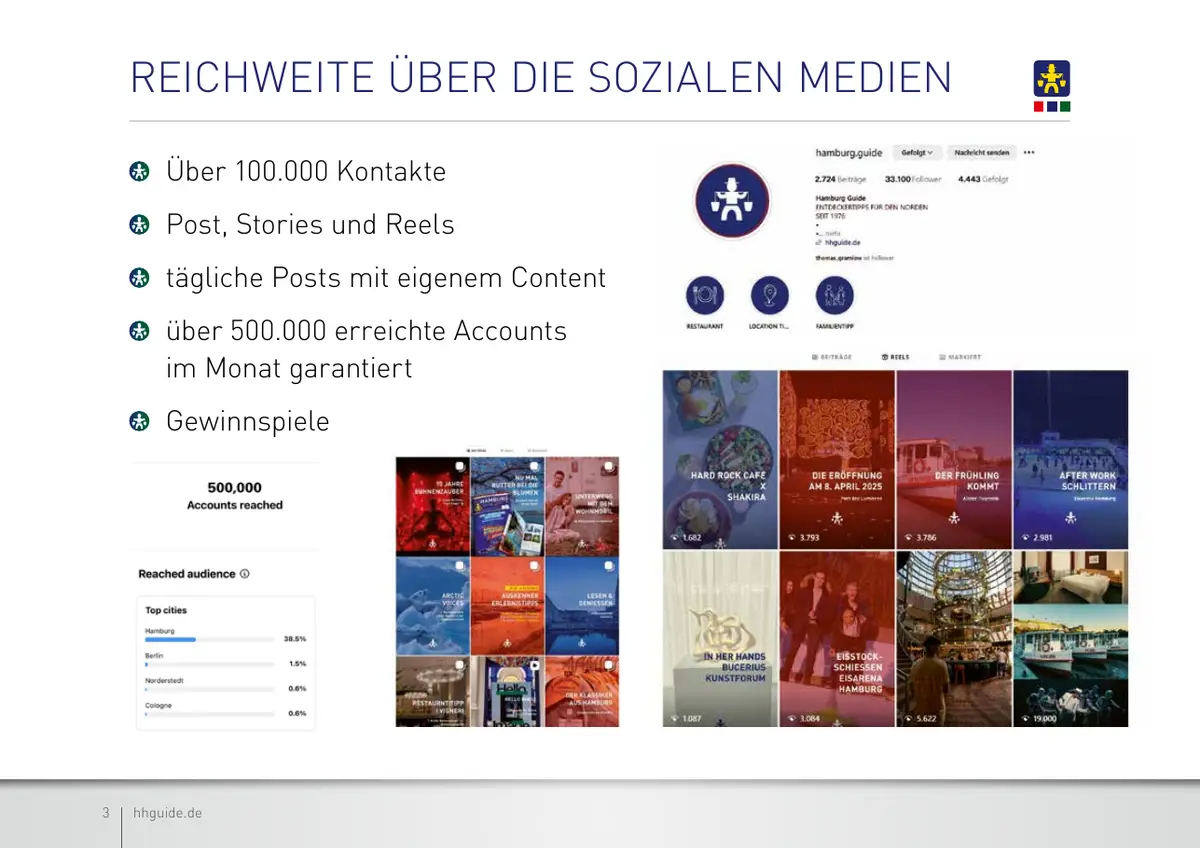1200x848 pixels.
Task: Click tägliche Posts mit eigenem Content bullet
Action: 386,277
